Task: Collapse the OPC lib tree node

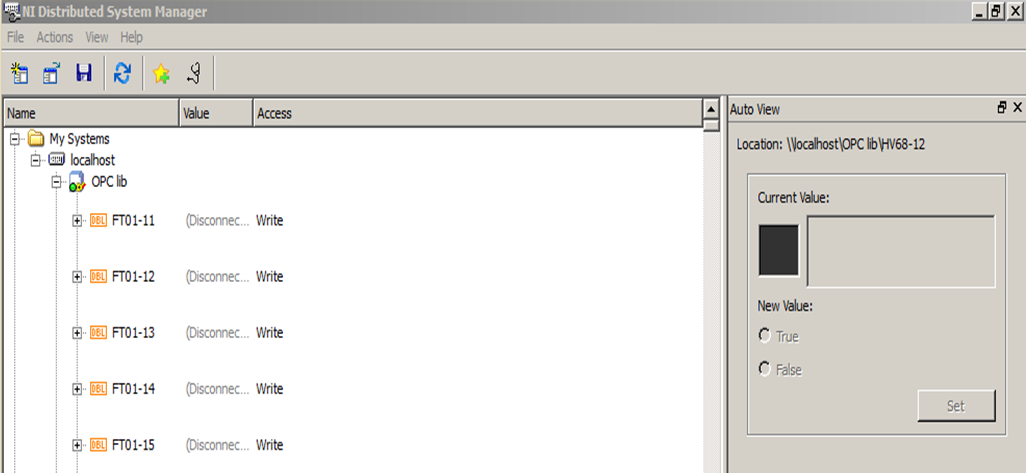Action: 56,183
